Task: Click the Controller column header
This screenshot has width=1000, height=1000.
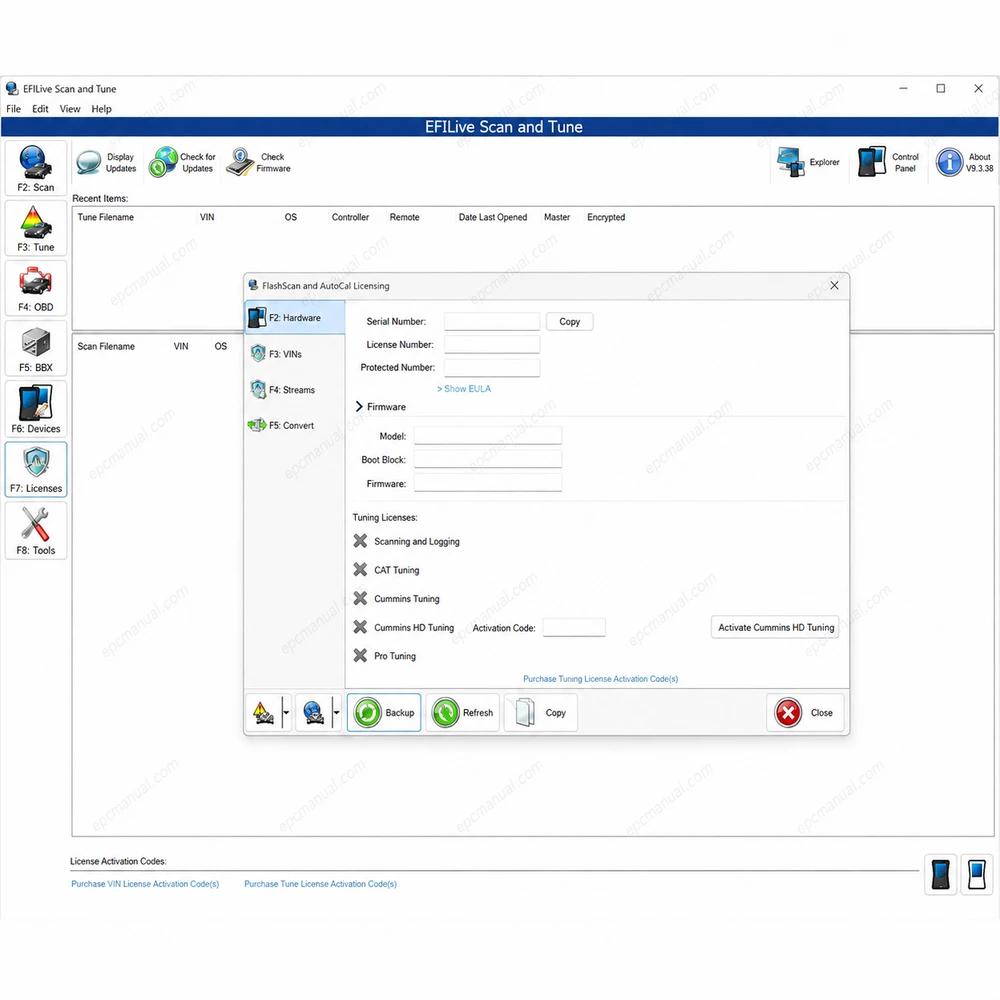Action: click(x=350, y=217)
